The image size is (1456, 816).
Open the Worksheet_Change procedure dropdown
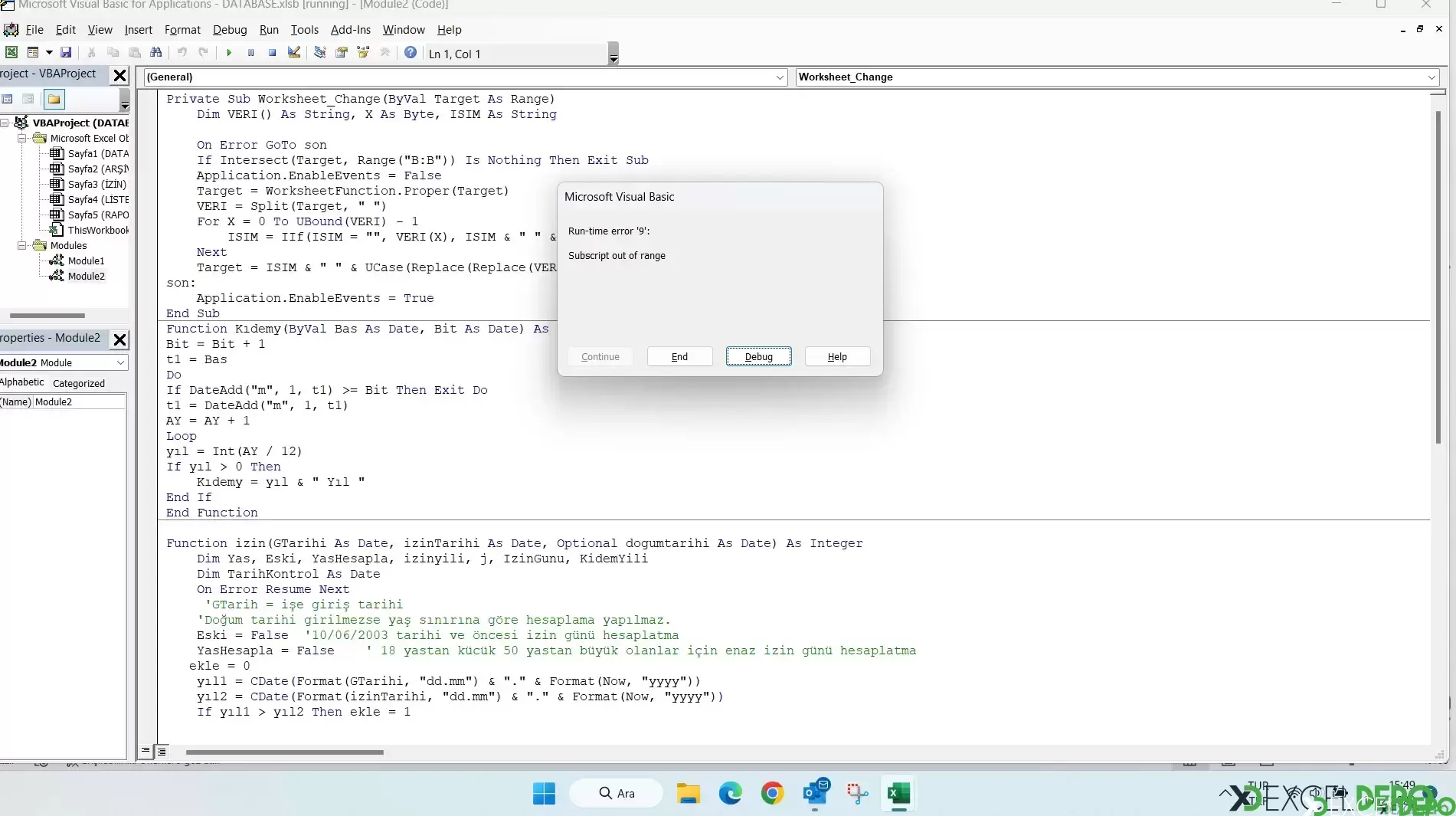pyautogui.click(x=1431, y=77)
